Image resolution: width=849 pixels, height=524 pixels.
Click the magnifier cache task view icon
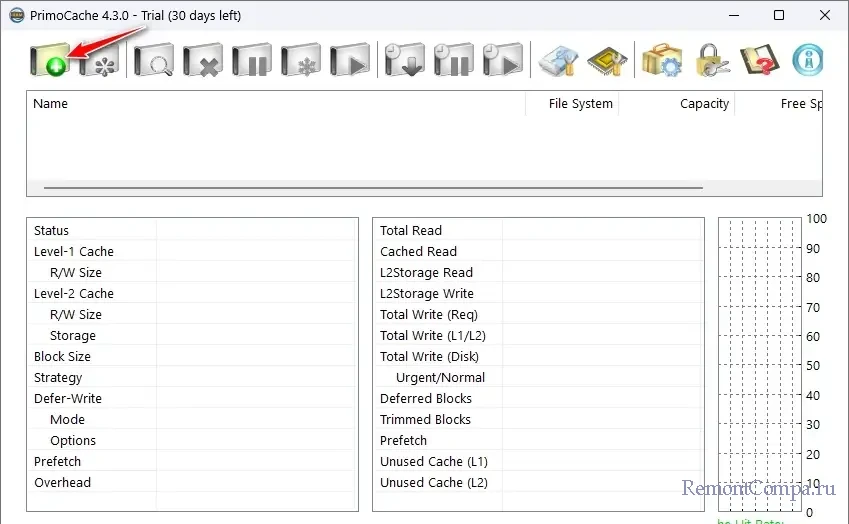tap(154, 60)
